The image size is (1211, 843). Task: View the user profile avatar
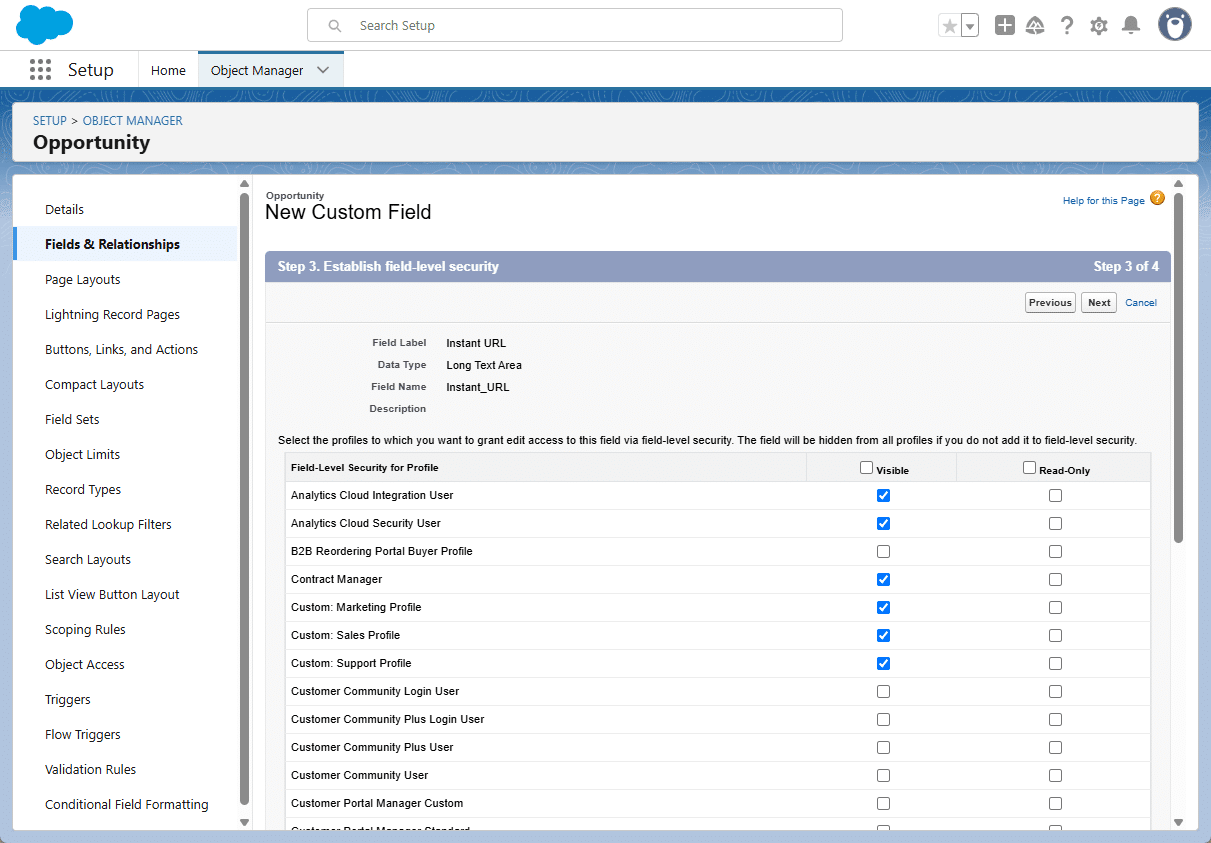(1175, 25)
